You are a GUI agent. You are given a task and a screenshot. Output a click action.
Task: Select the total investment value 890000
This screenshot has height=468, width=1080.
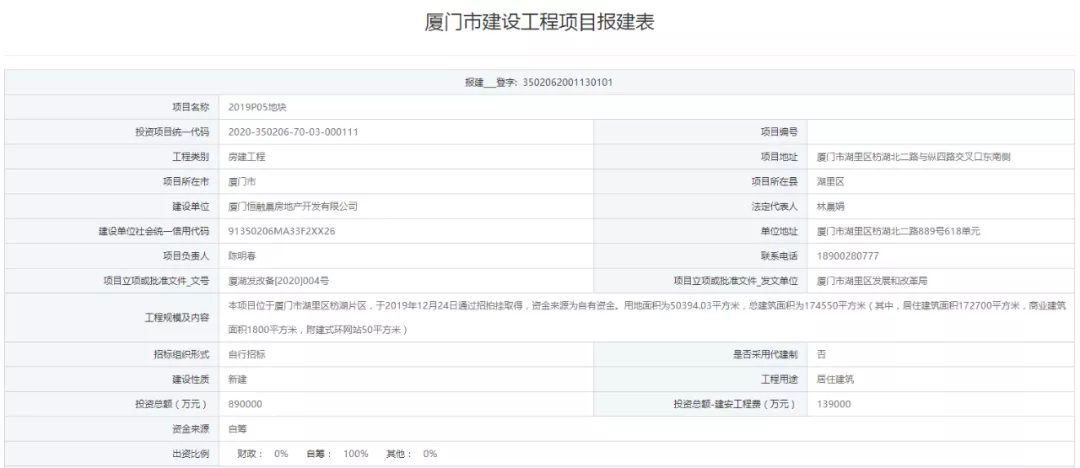(x=245, y=404)
